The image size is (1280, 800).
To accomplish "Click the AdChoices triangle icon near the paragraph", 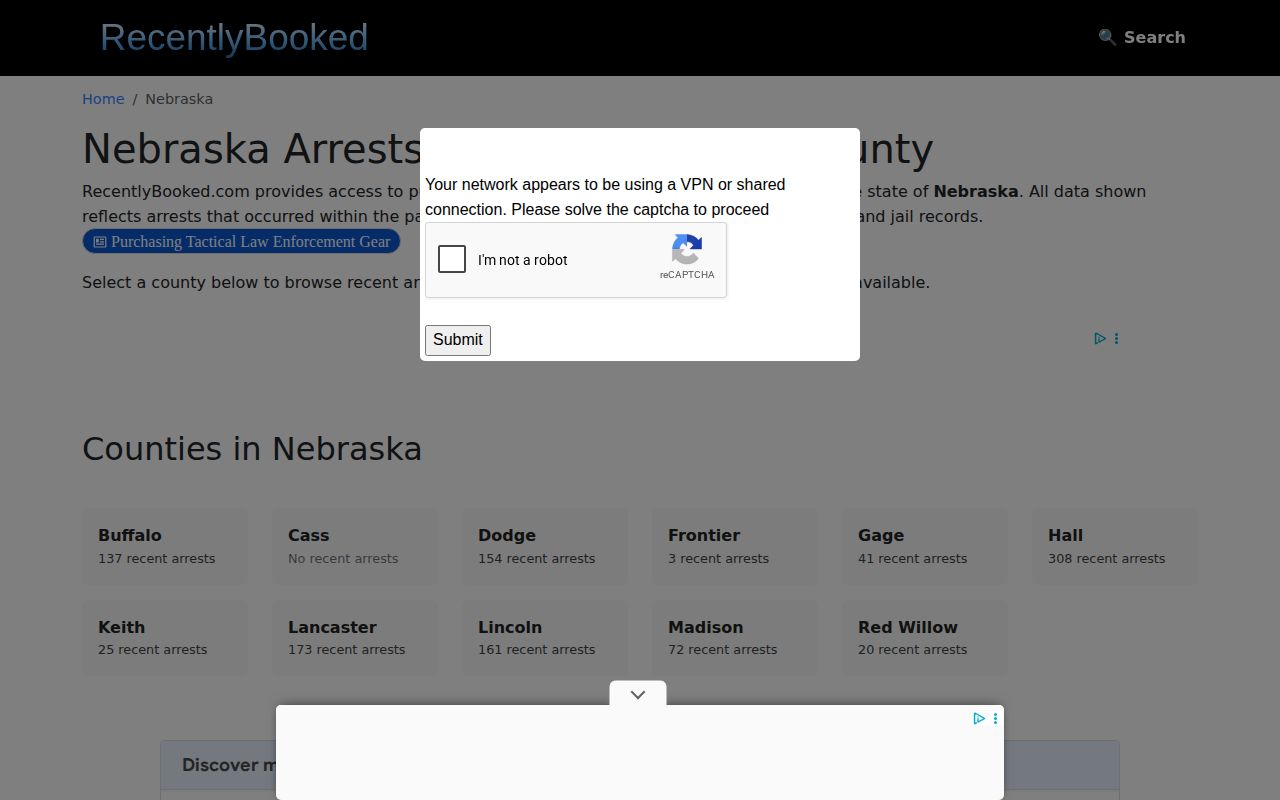I will click(x=1099, y=339).
